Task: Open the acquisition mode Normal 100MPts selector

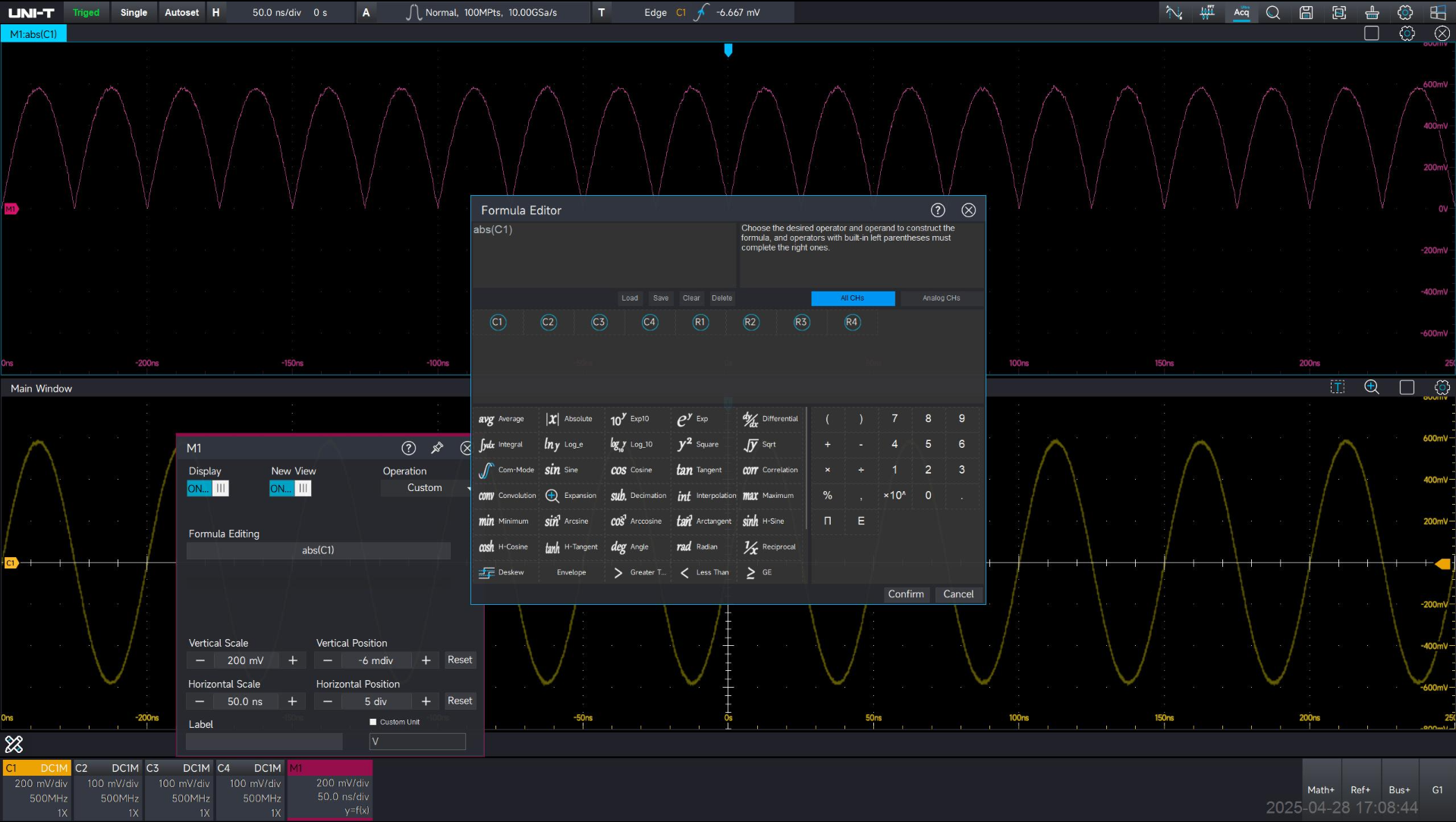Action: click(x=483, y=12)
